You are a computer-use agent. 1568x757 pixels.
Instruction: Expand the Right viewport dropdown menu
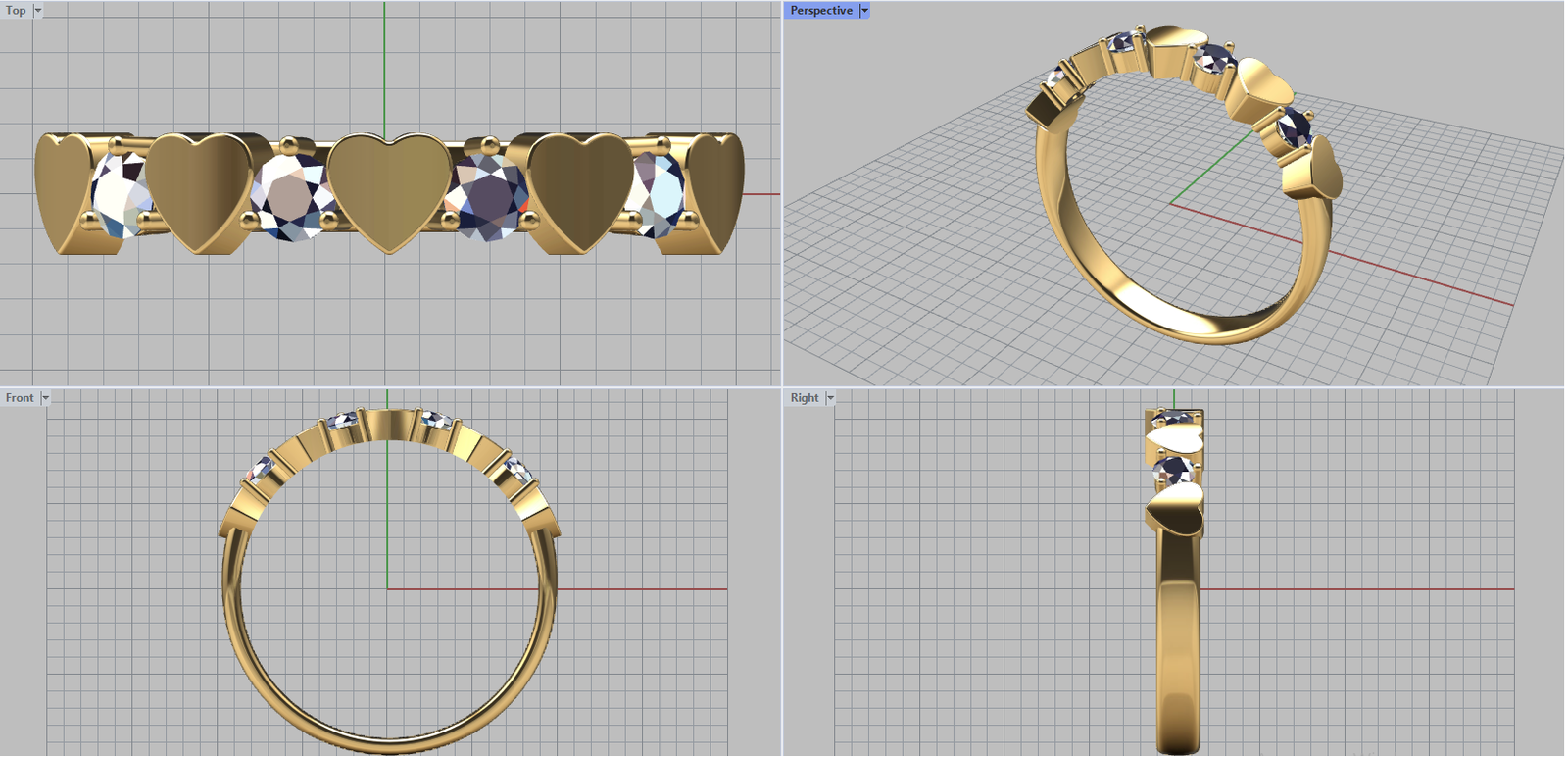[x=830, y=398]
